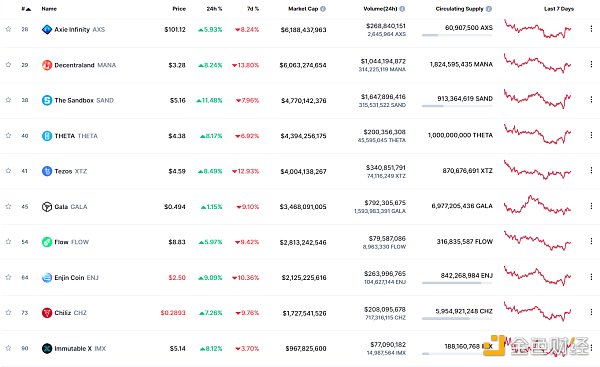Open THETA THETA coin link
This screenshot has height=367, width=600.
[x=76, y=136]
